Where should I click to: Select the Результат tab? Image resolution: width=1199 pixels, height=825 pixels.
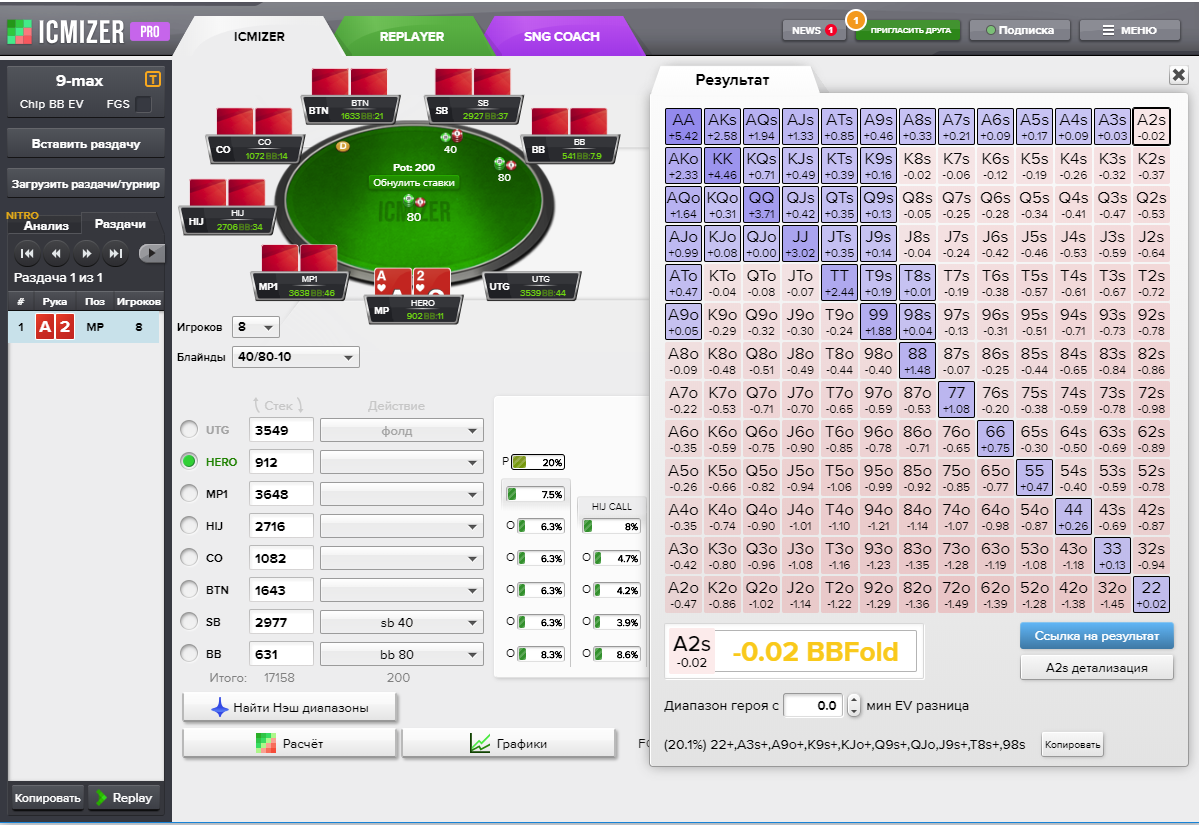tap(732, 80)
